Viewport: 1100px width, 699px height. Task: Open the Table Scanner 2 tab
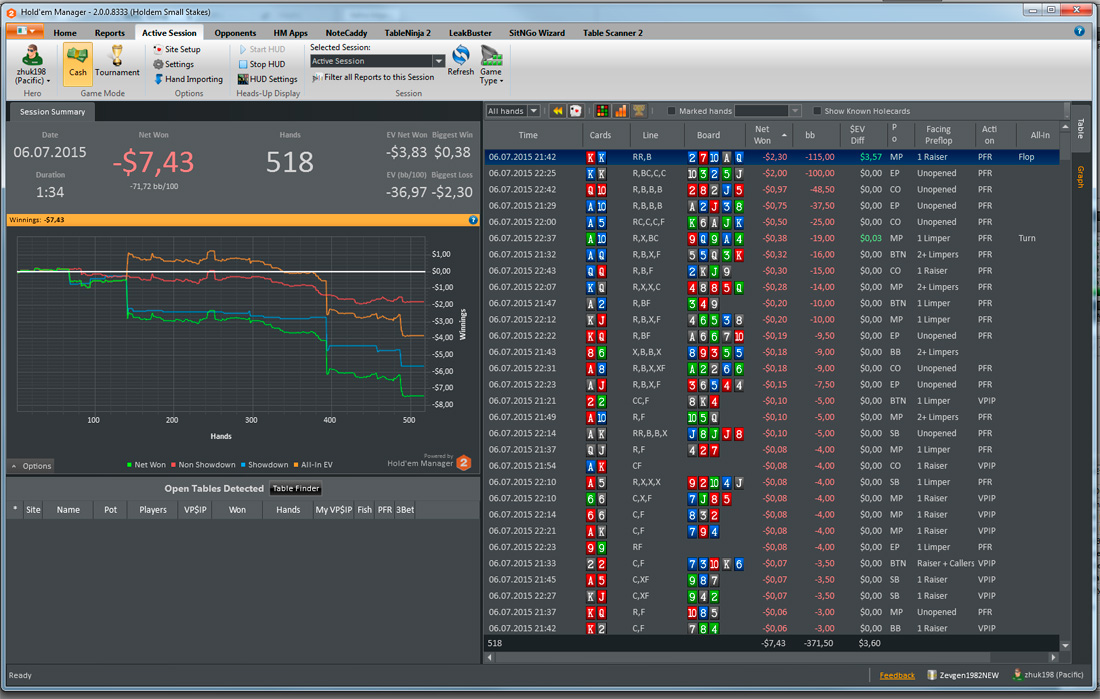pos(612,33)
